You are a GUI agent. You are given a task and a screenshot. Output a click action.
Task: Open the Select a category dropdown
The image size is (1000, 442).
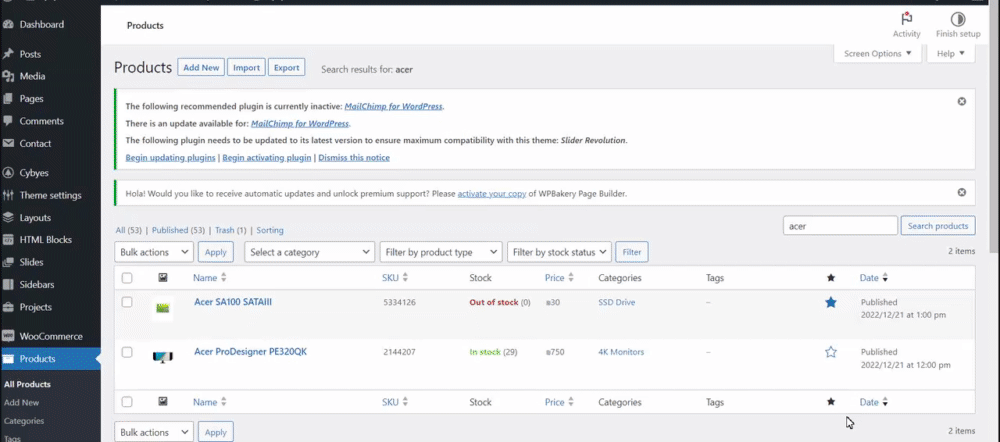click(x=309, y=252)
